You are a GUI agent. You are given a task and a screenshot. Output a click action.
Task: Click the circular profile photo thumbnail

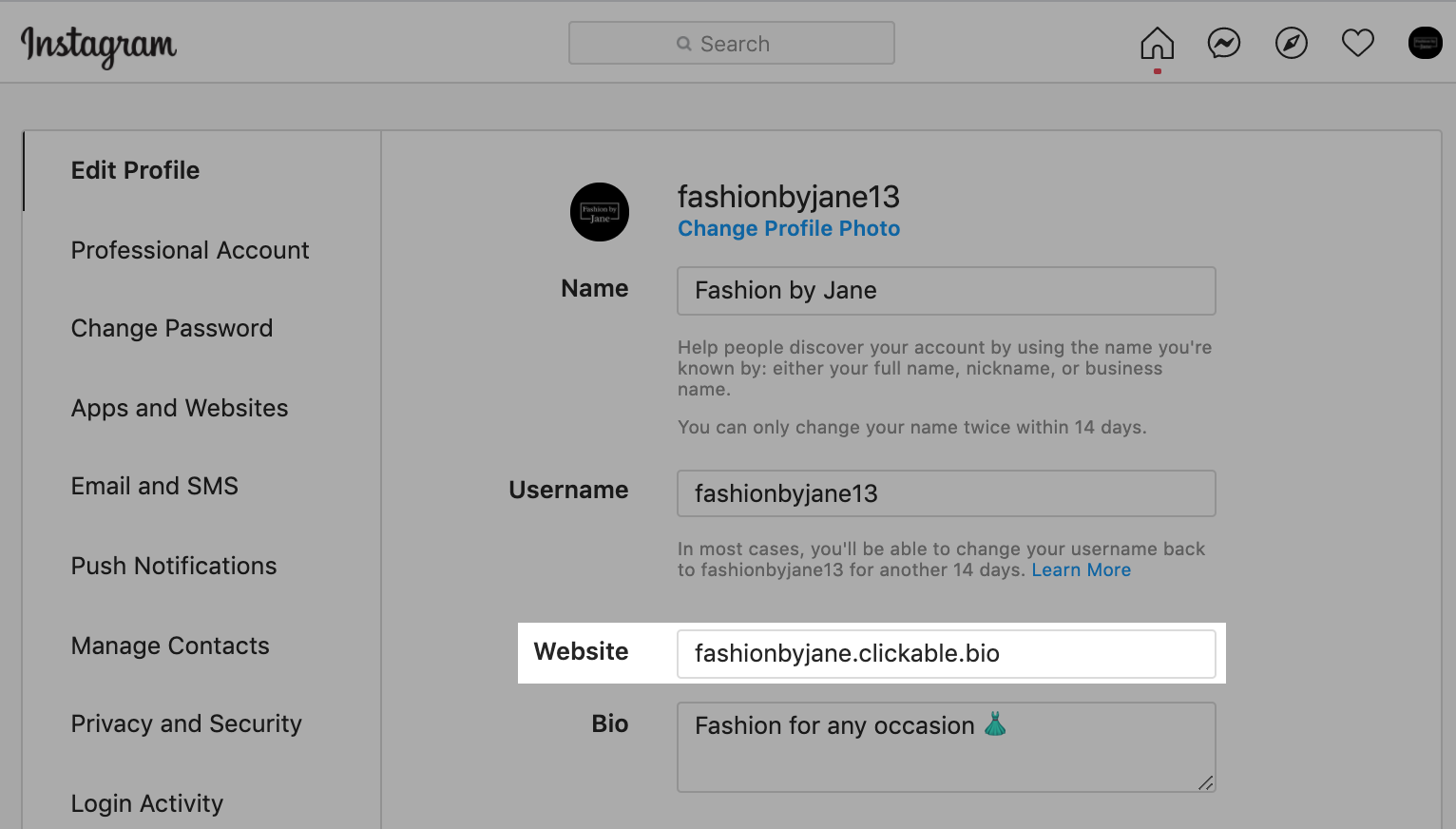click(599, 212)
